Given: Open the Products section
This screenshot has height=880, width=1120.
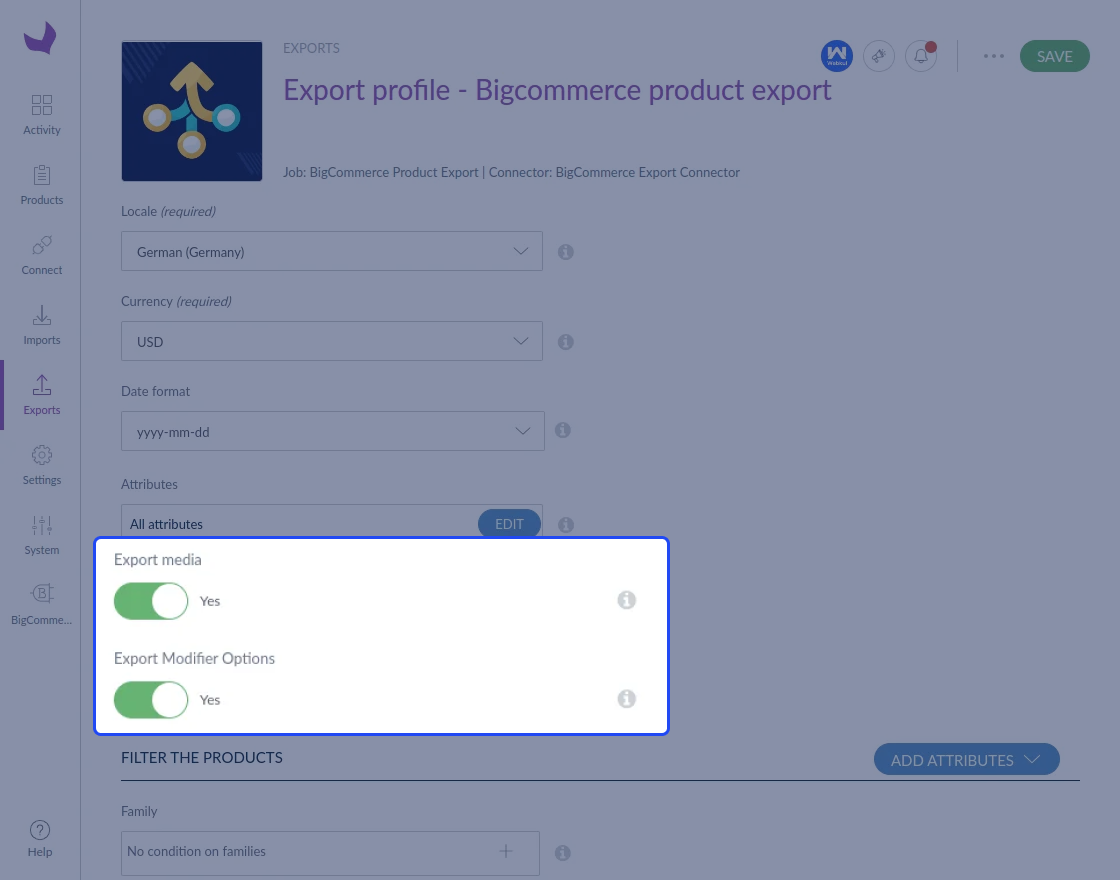Looking at the screenshot, I should (41, 185).
